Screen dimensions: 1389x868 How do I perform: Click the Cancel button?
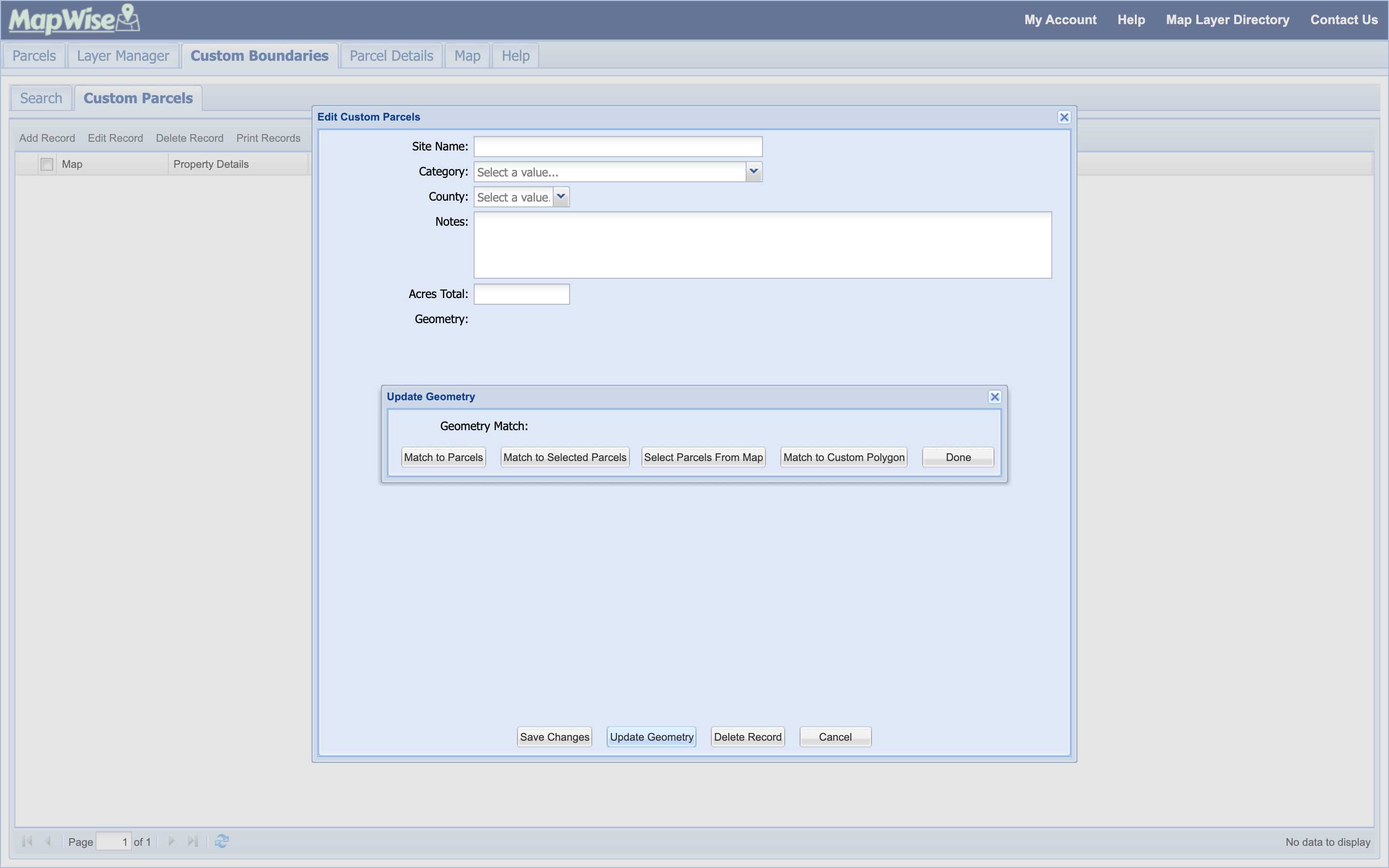[x=835, y=736]
